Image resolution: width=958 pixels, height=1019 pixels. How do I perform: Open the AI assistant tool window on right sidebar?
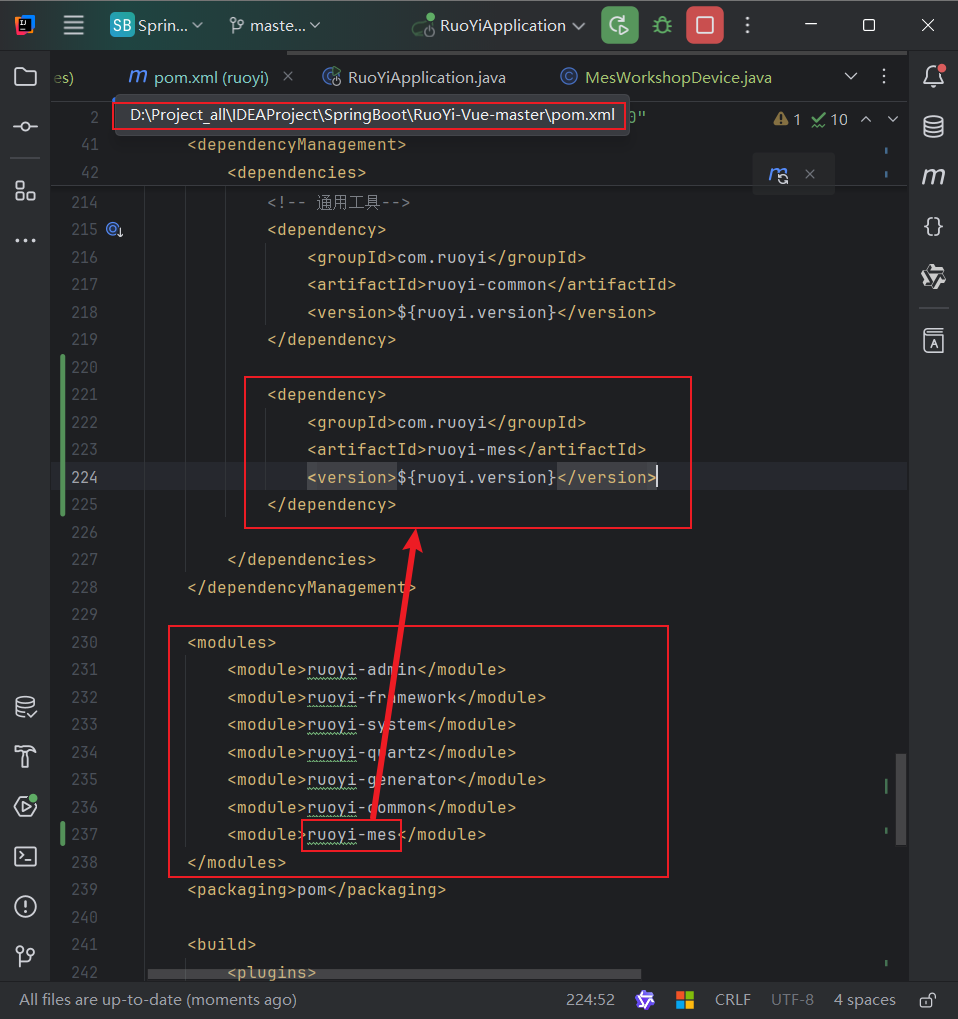(x=933, y=276)
